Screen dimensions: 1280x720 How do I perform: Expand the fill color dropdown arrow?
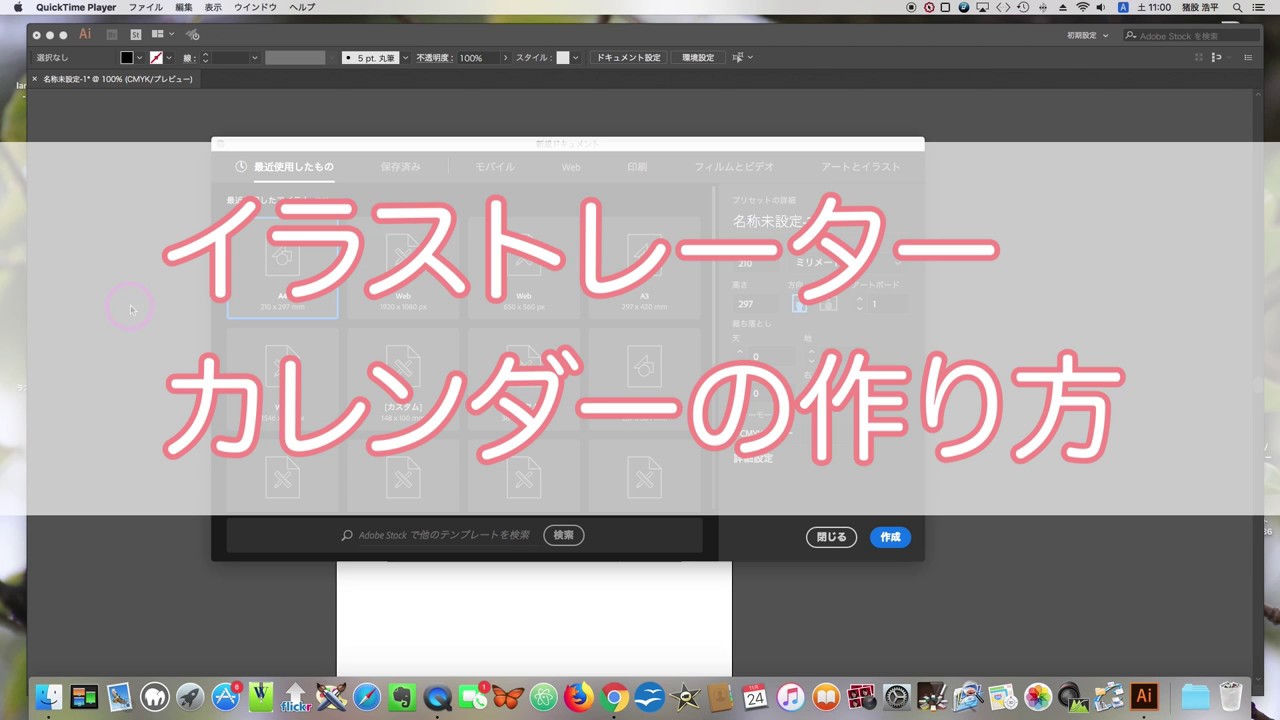tap(139, 58)
